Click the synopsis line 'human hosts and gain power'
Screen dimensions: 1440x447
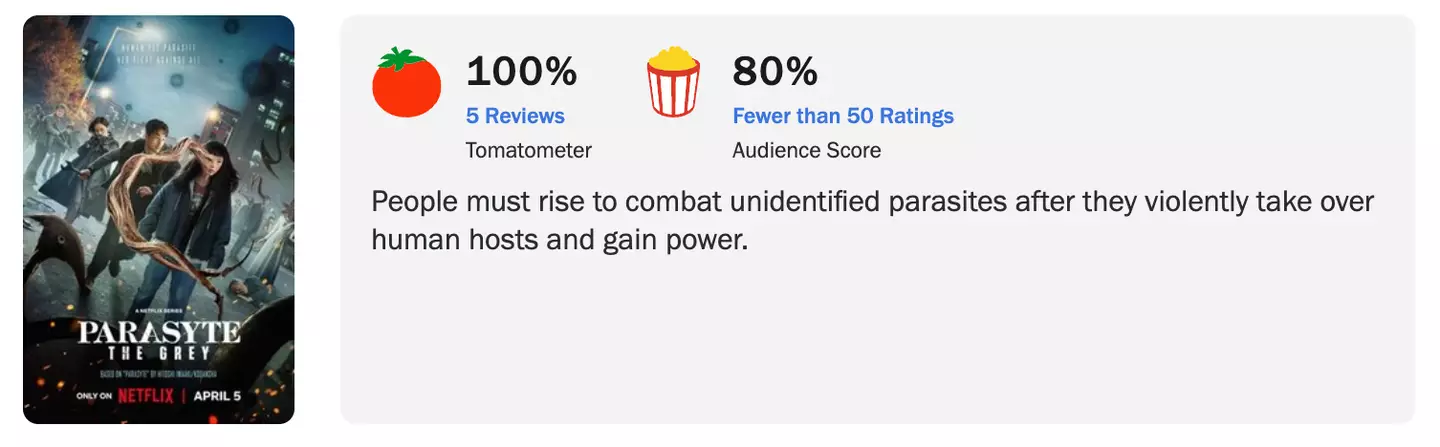point(559,240)
